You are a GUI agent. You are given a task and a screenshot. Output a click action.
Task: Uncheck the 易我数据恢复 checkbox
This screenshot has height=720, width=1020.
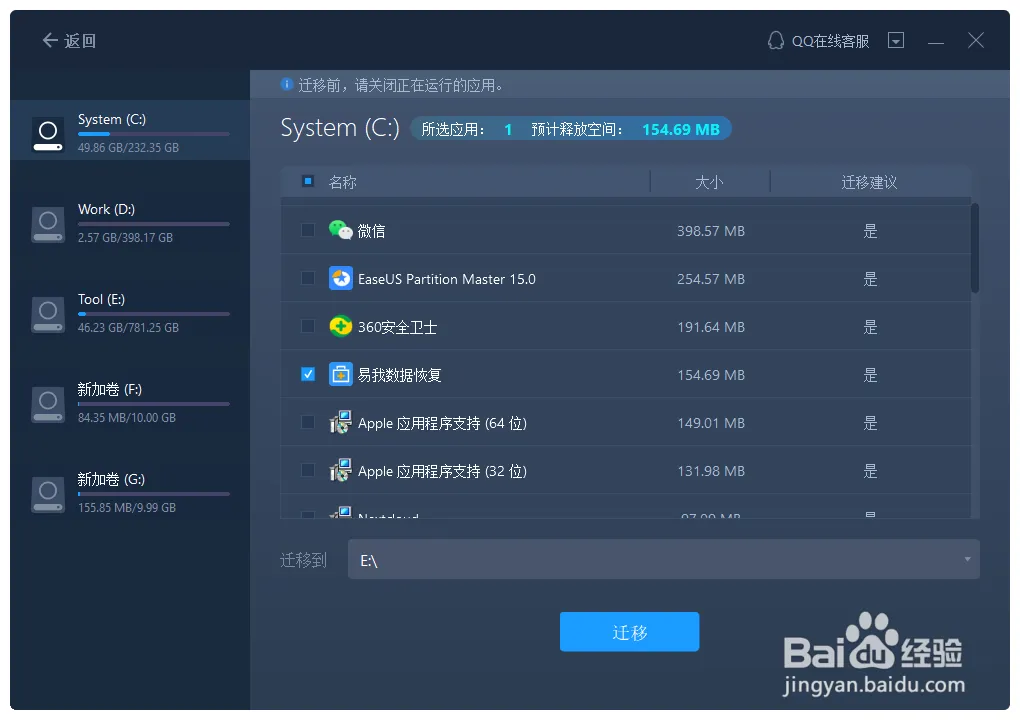[x=307, y=374]
